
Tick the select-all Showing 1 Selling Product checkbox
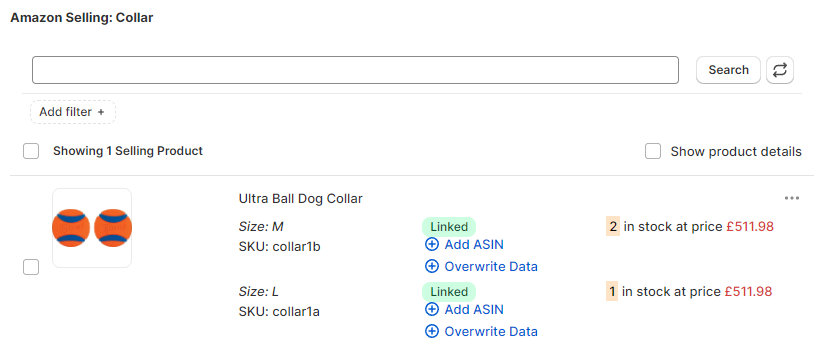[x=31, y=151]
